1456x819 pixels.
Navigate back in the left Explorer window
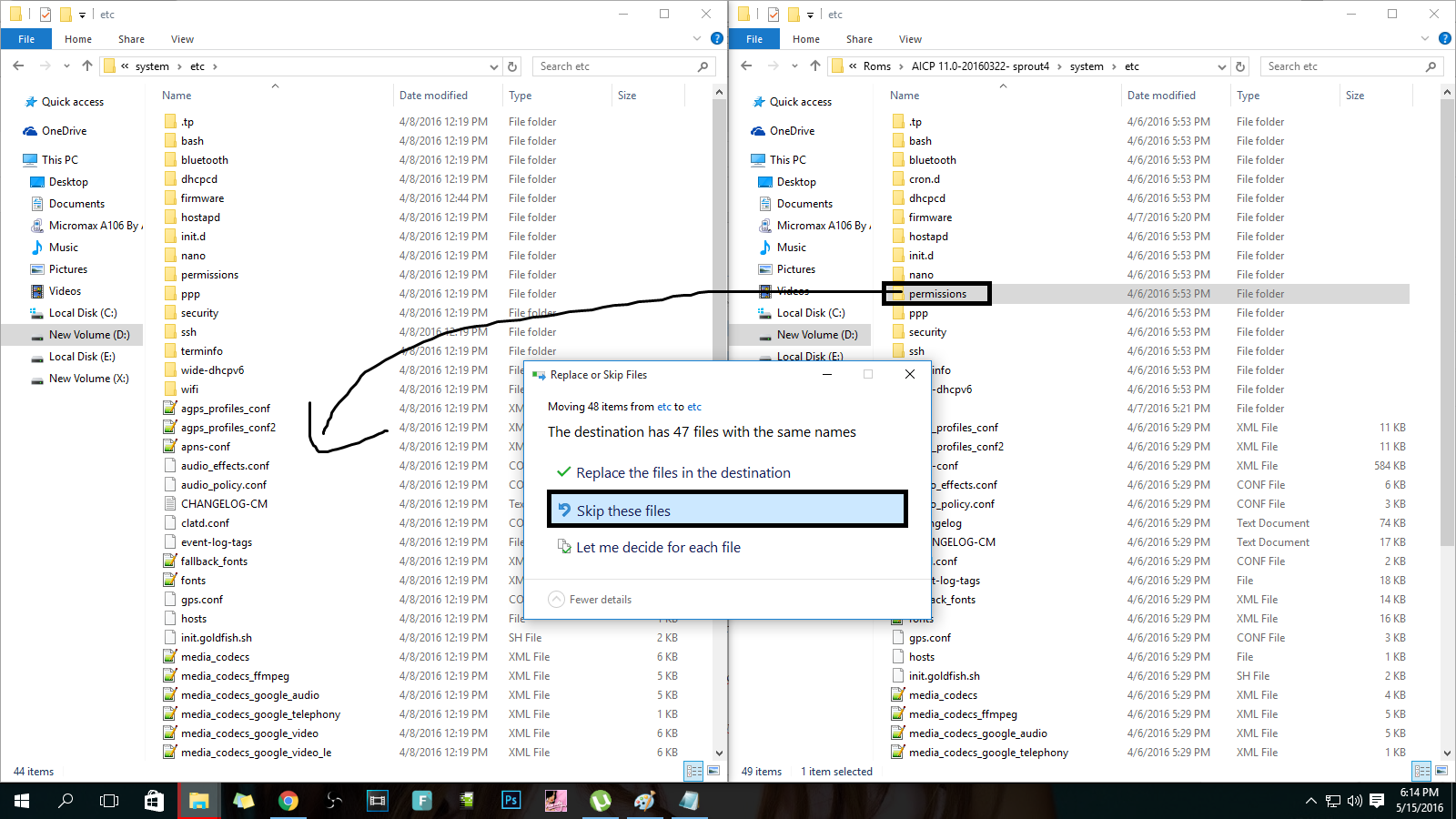pyautogui.click(x=18, y=66)
